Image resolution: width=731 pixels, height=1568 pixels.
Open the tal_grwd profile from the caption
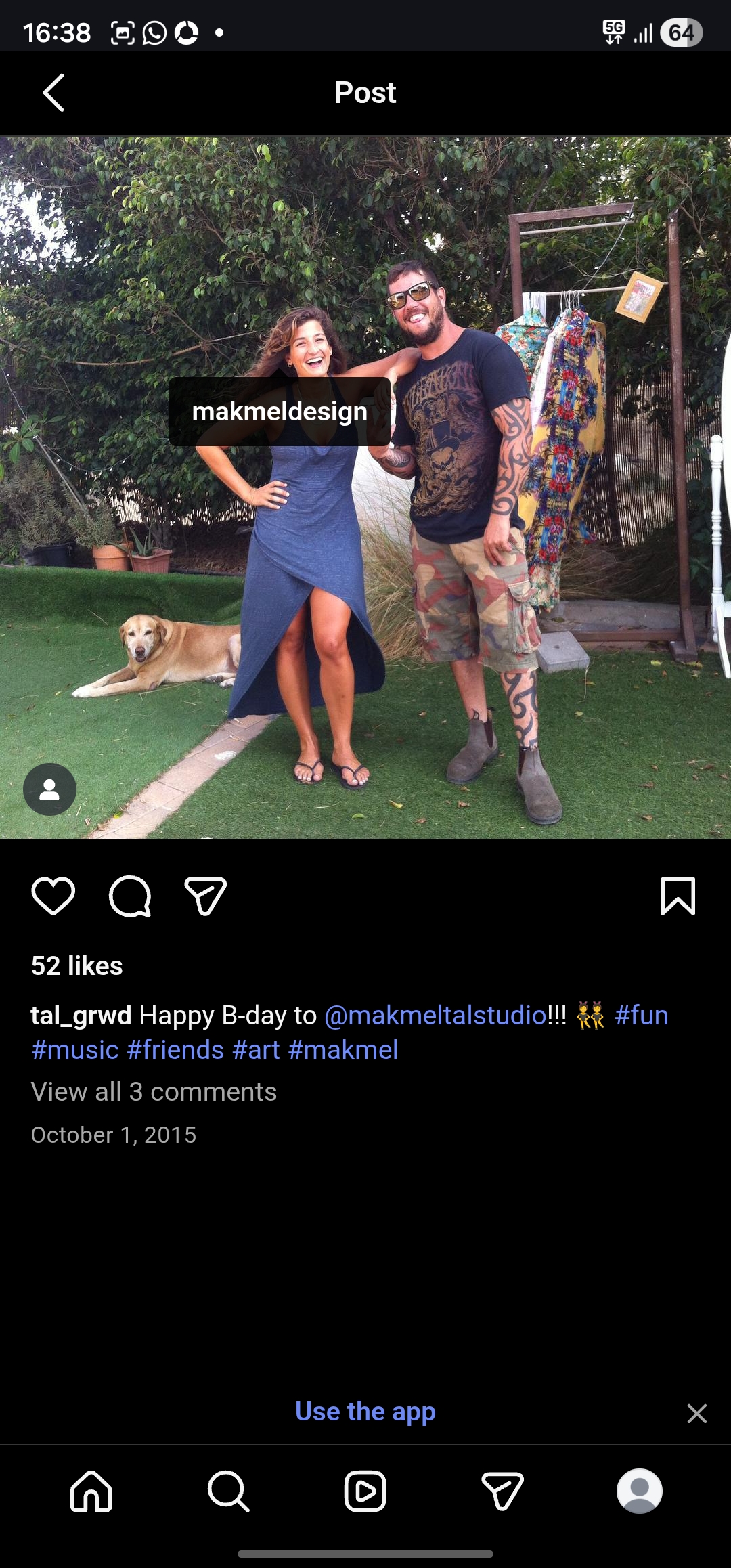pos(81,1016)
